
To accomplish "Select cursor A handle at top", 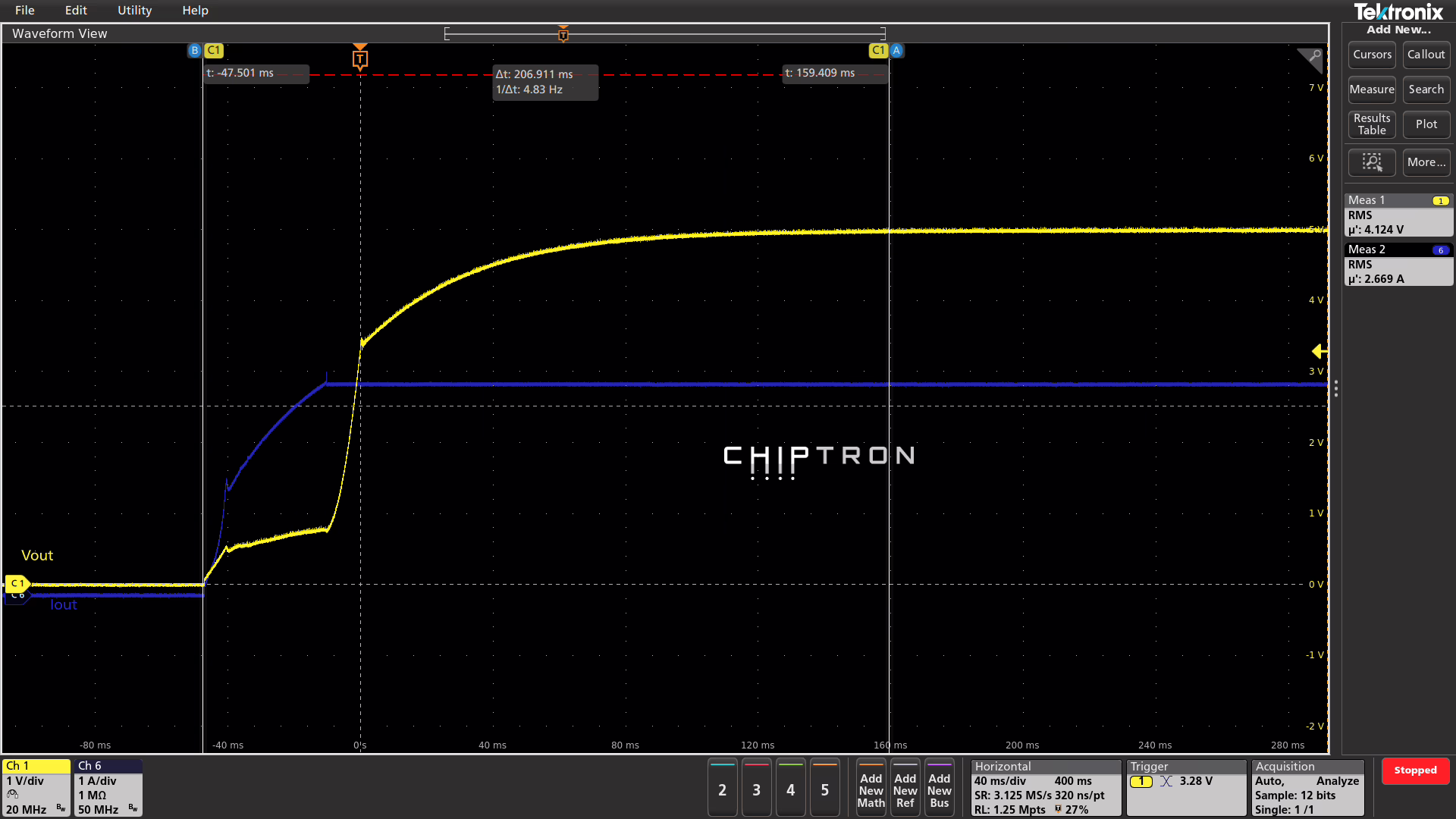I will (x=896, y=50).
